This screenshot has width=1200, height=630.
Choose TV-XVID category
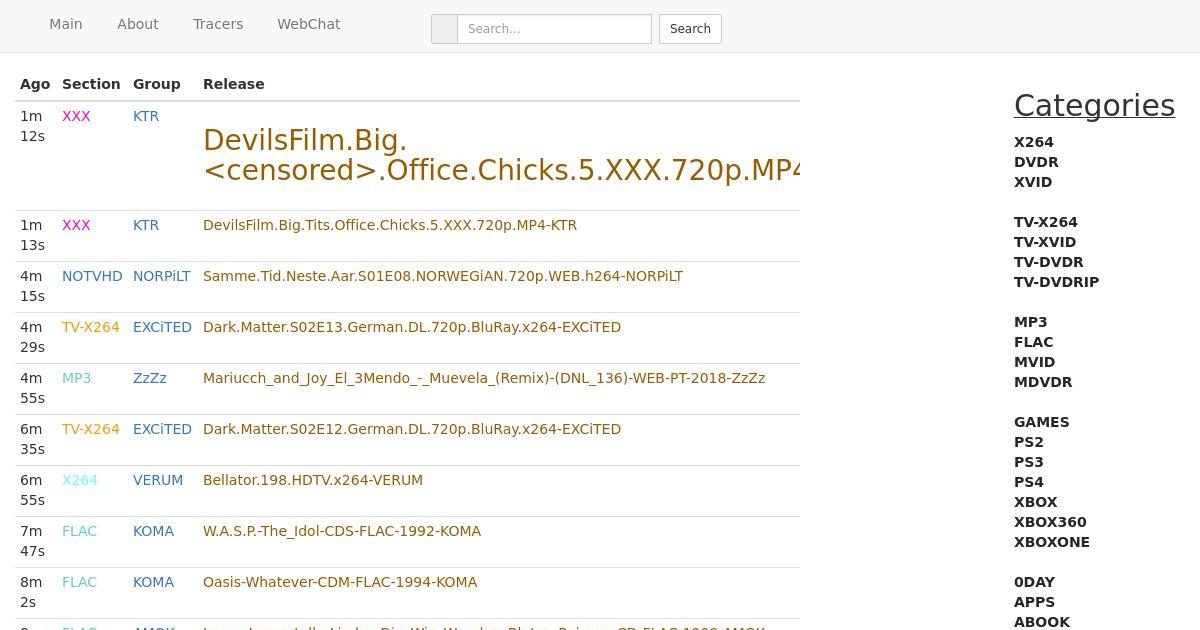pos(1045,242)
